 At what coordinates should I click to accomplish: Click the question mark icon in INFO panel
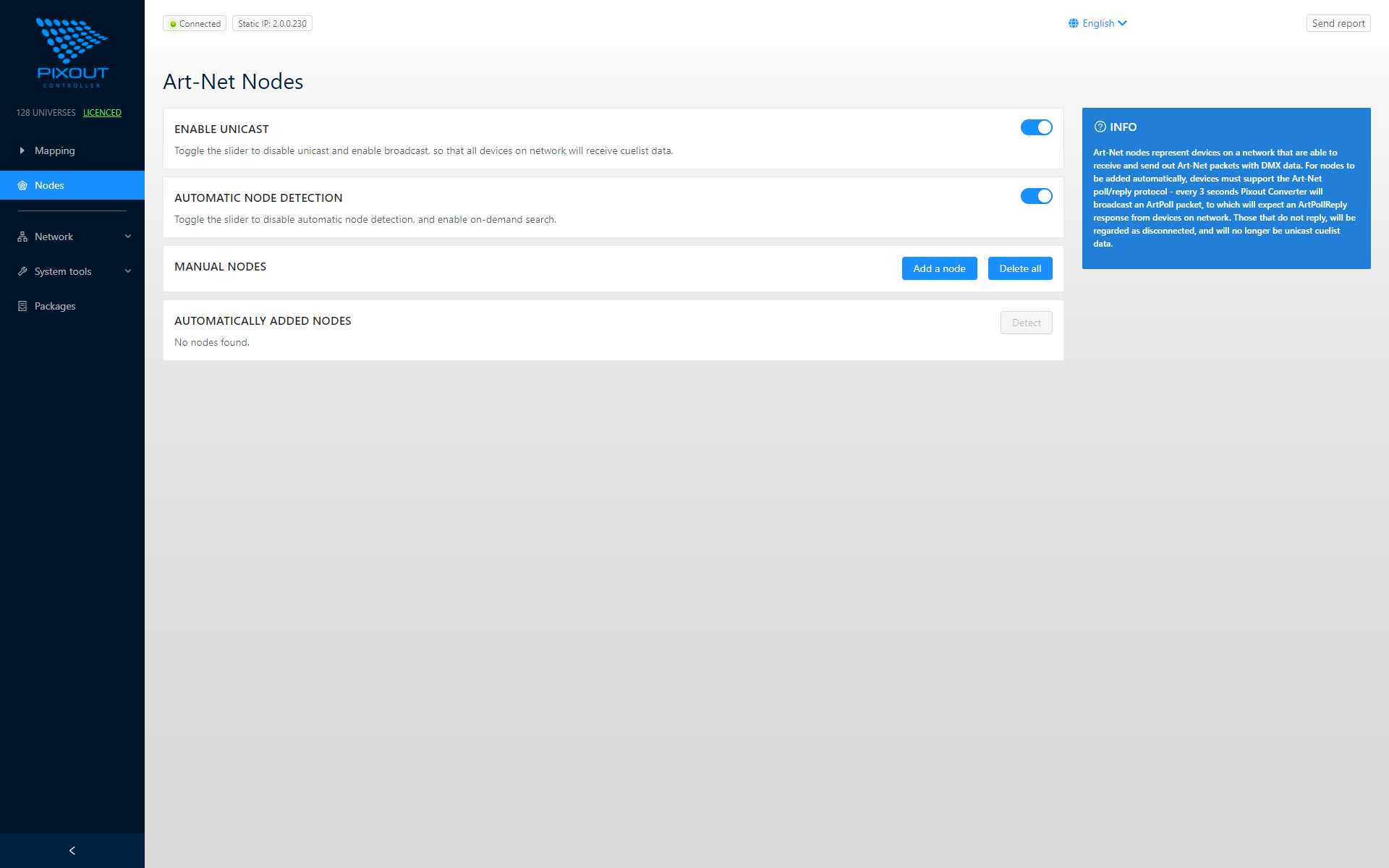click(x=1100, y=127)
